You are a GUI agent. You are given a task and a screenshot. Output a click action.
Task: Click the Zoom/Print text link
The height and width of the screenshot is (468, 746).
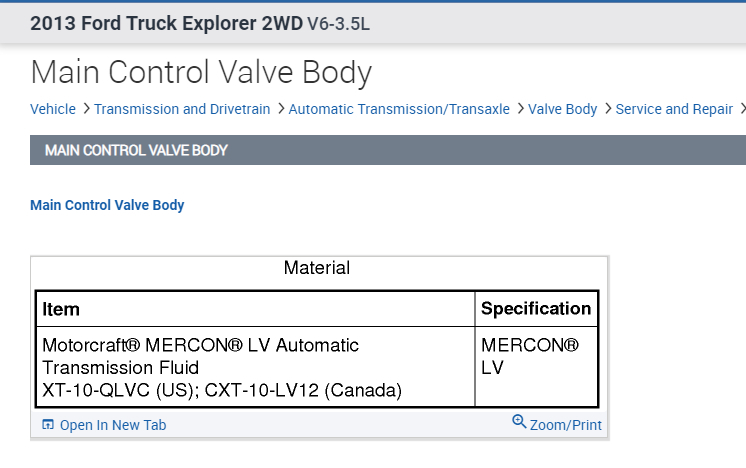[x=566, y=425]
